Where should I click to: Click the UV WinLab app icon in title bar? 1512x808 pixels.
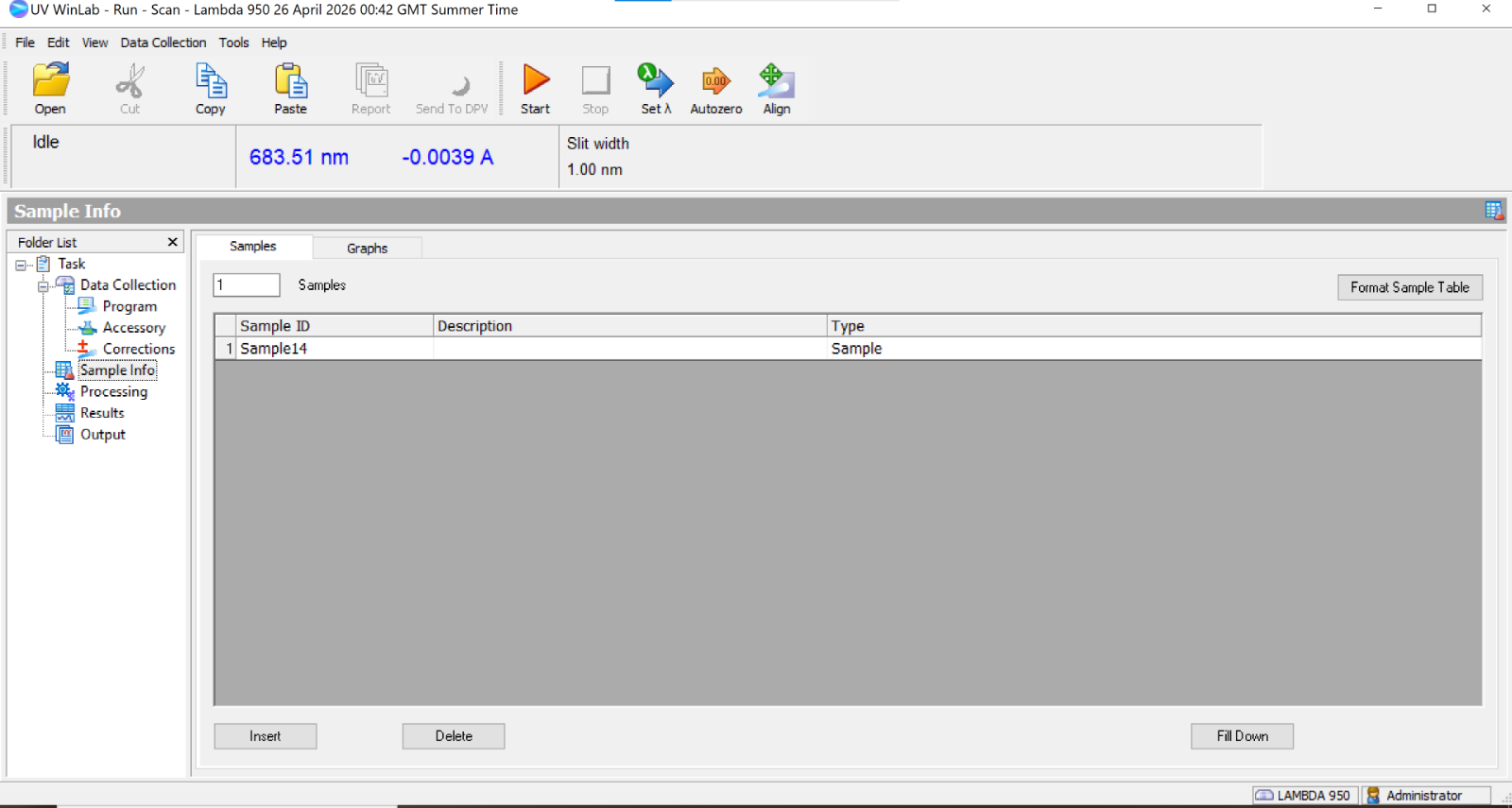pyautogui.click(x=18, y=9)
